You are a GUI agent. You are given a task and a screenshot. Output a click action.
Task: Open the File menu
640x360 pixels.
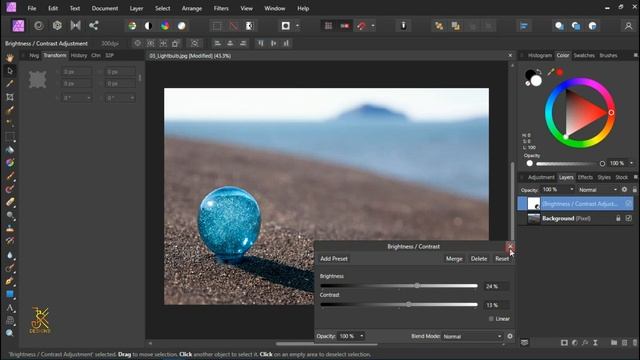[31, 8]
